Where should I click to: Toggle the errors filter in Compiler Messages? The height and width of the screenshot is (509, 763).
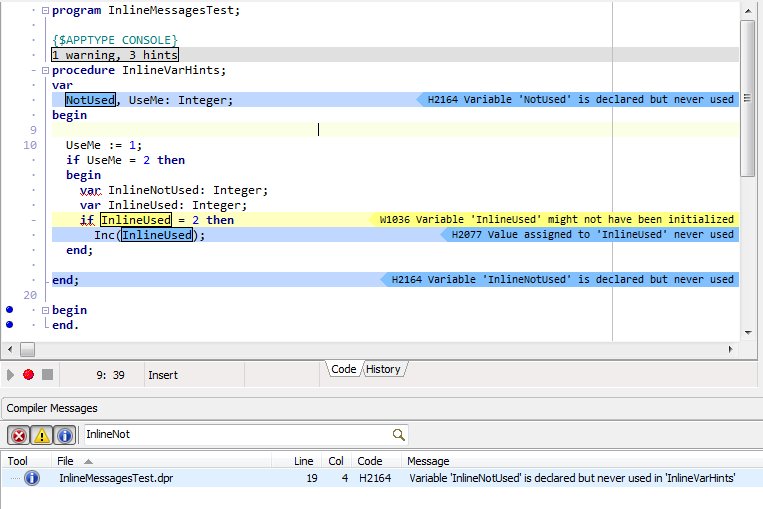(18, 435)
